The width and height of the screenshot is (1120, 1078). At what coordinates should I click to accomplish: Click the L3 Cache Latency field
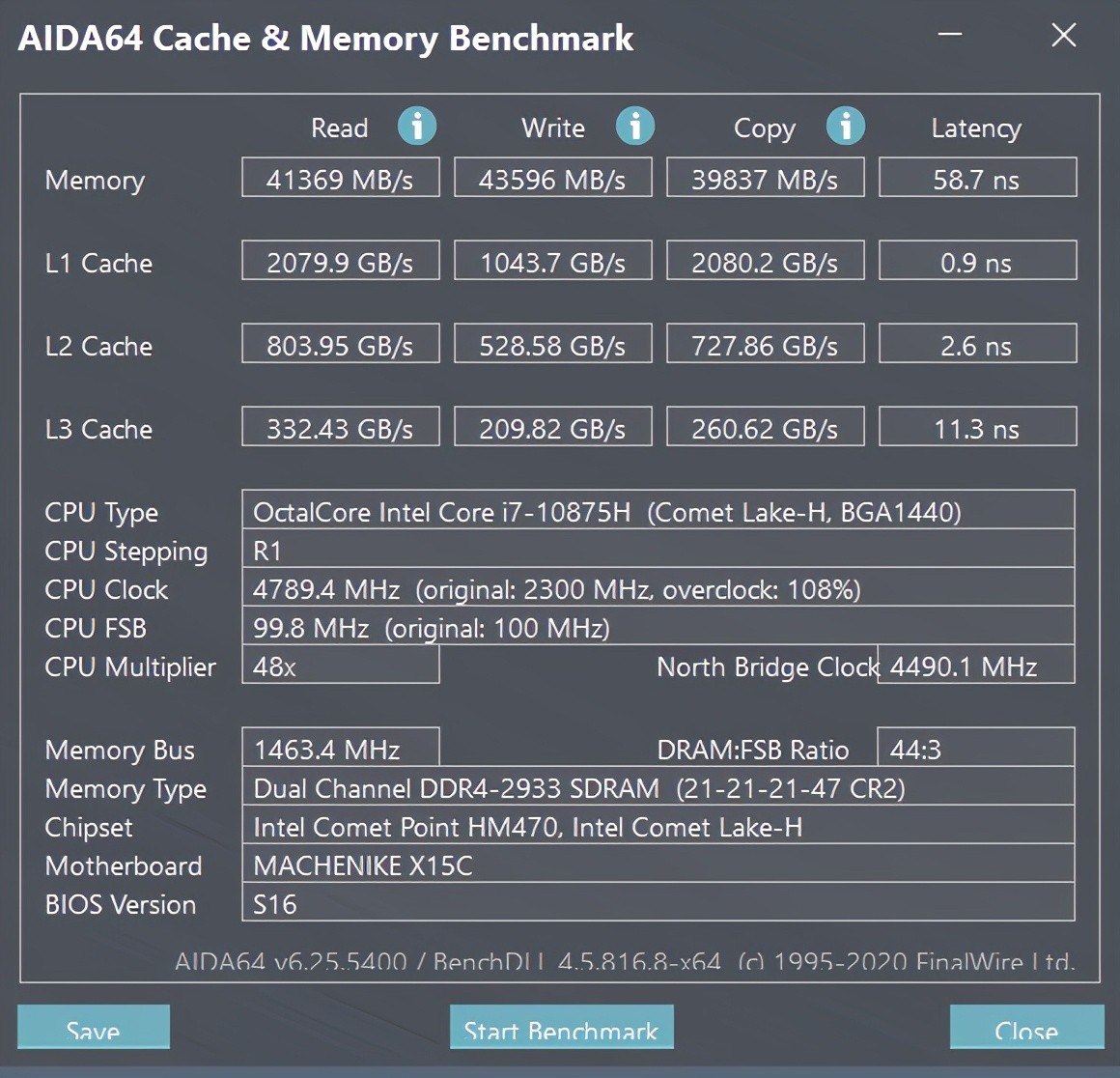pyautogui.click(x=977, y=428)
